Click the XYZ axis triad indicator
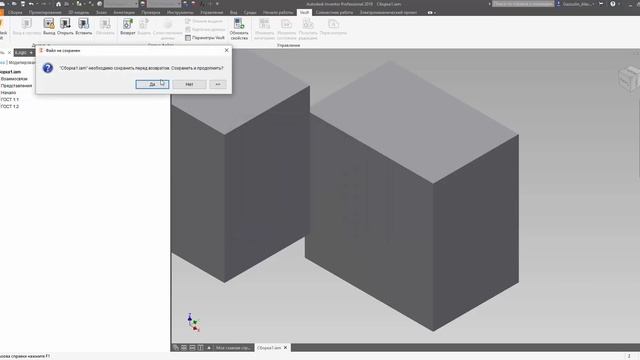The width and height of the screenshot is (640, 360). point(193,323)
